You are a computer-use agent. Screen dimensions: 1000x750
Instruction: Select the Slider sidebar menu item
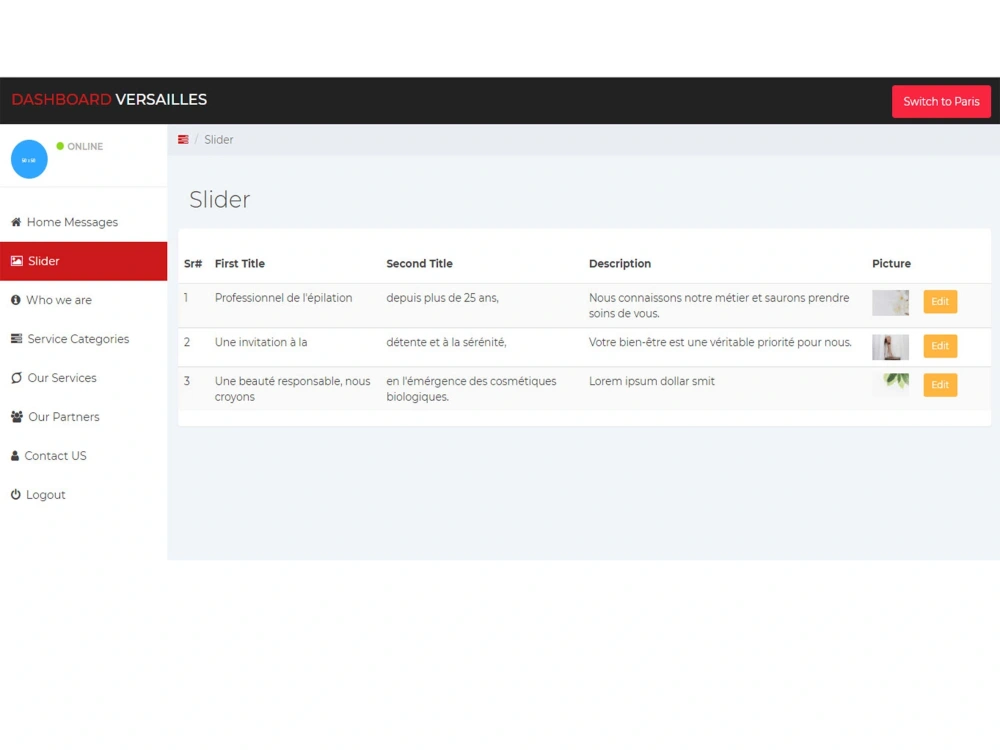pyautogui.click(x=84, y=261)
